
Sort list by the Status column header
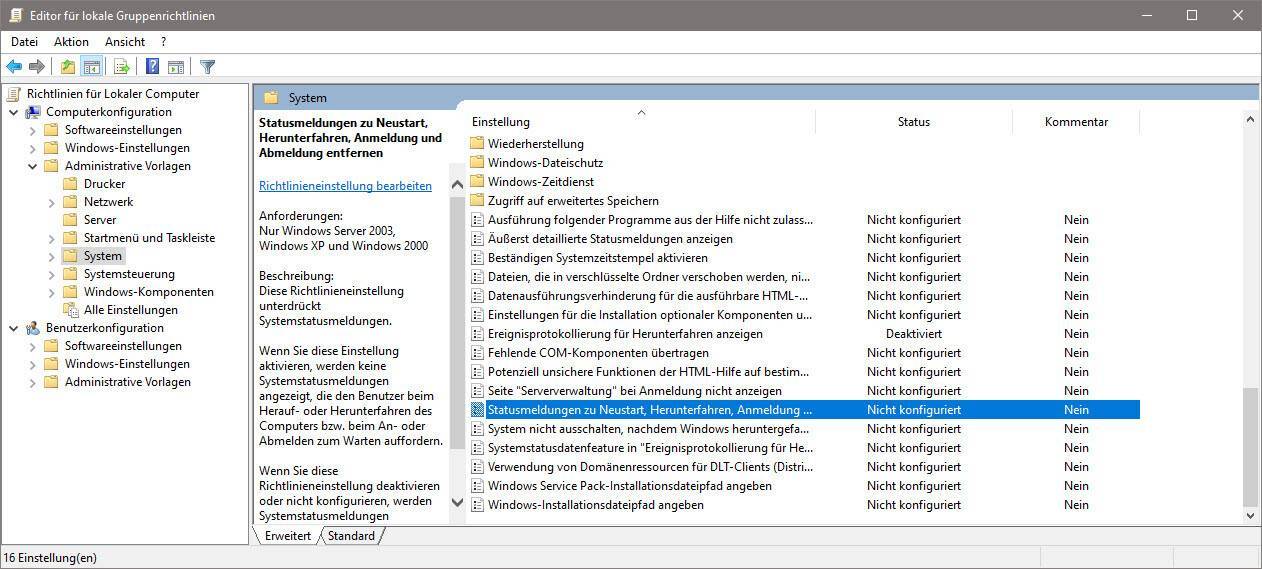(x=913, y=122)
